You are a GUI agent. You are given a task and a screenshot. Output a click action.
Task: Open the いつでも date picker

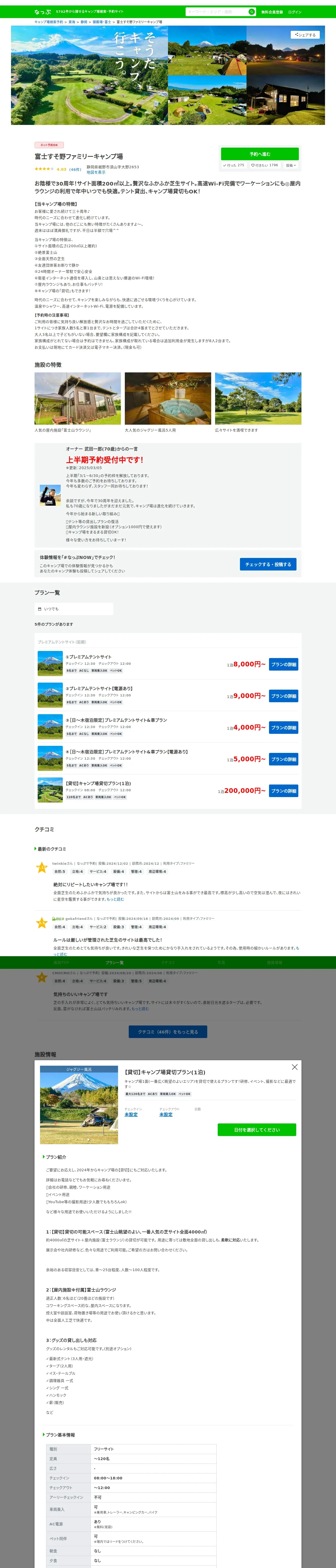coord(74,609)
